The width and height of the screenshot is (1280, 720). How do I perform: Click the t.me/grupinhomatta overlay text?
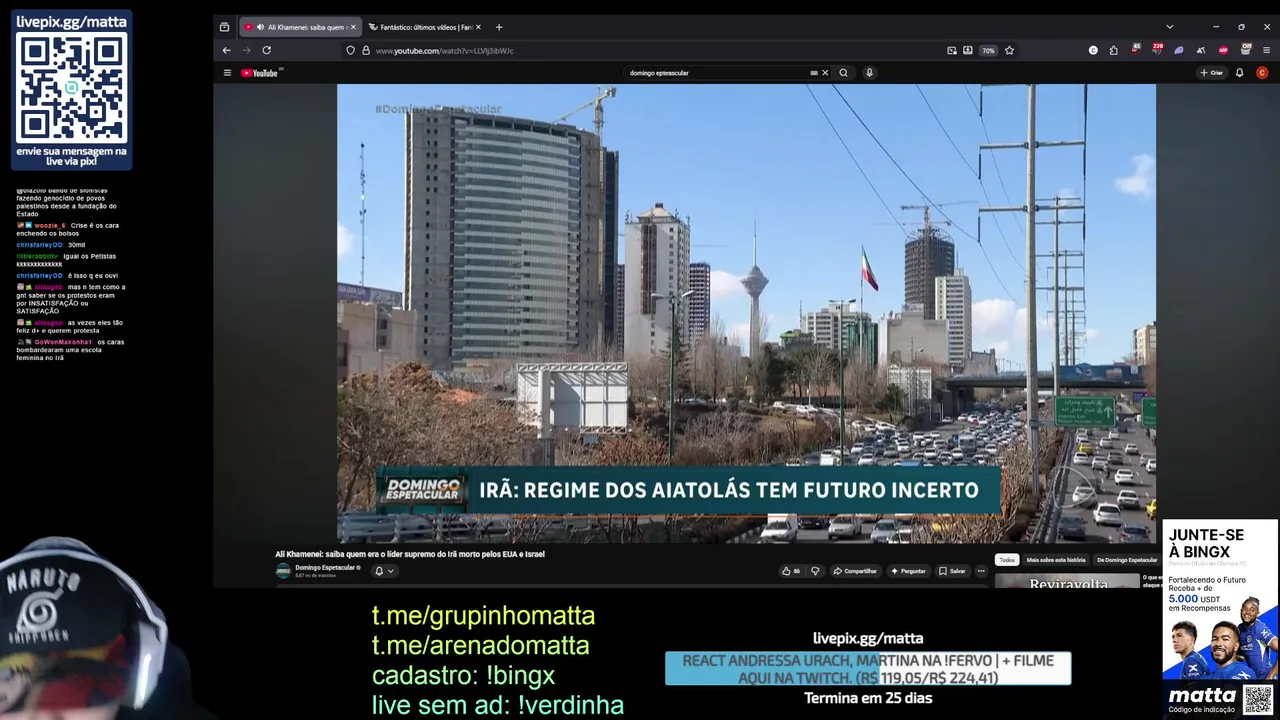point(483,616)
